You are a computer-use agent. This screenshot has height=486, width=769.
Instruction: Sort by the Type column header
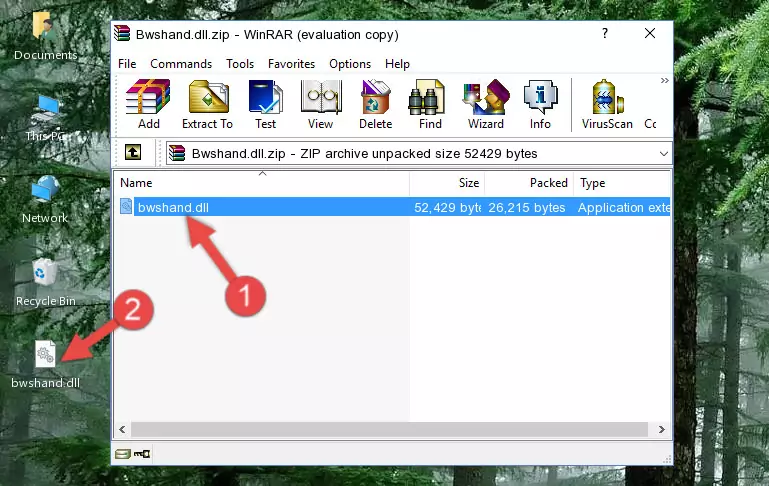621,183
